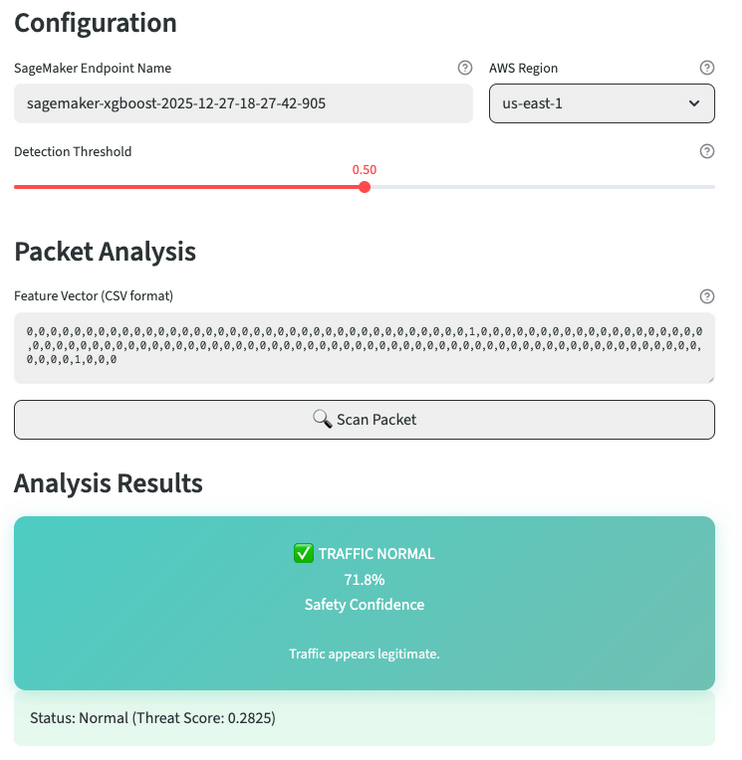Click the AWS Region help icon
Image resolution: width=742 pixels, height=760 pixels.
coord(707,68)
